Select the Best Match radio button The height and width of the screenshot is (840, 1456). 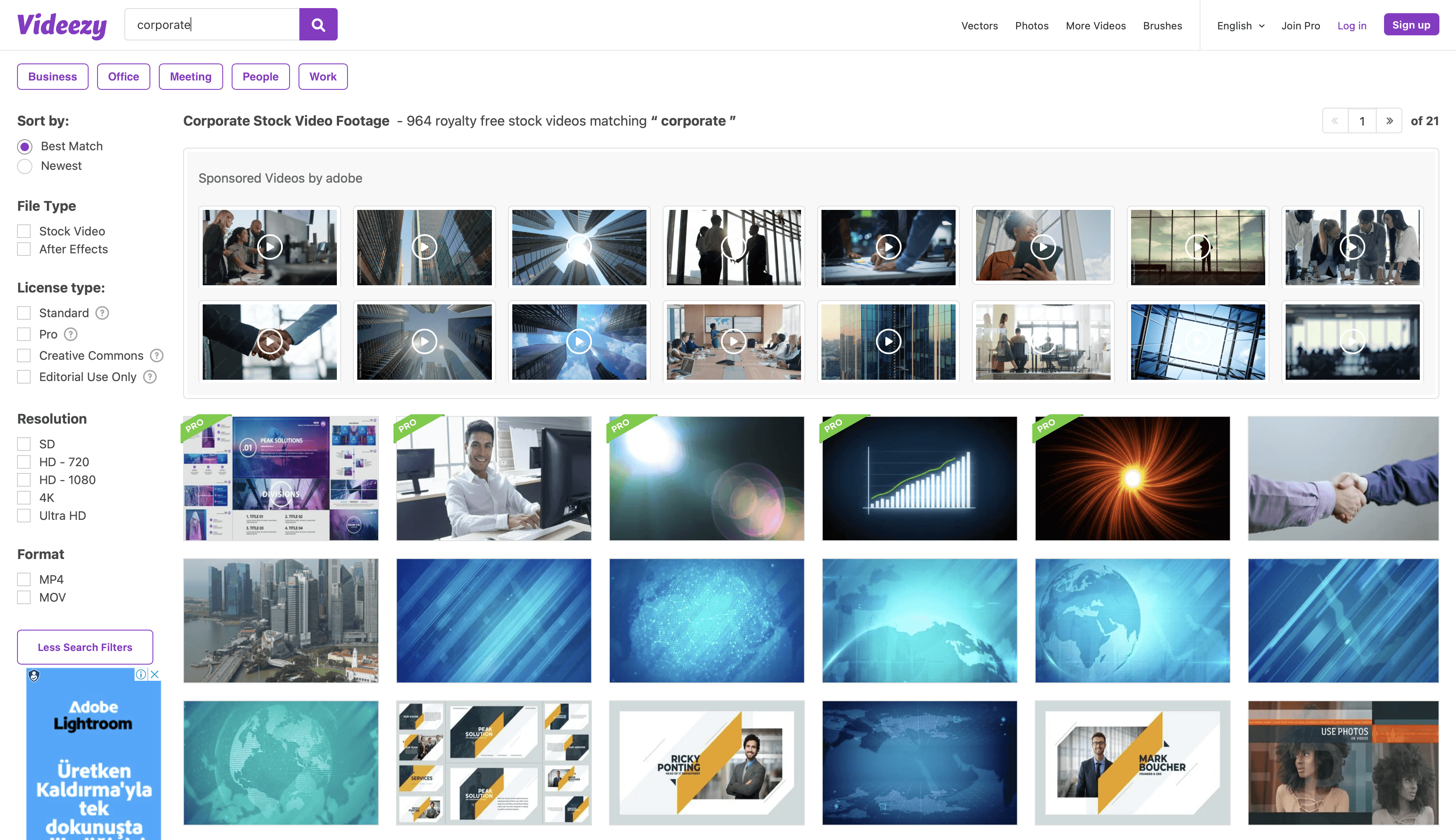(24, 145)
